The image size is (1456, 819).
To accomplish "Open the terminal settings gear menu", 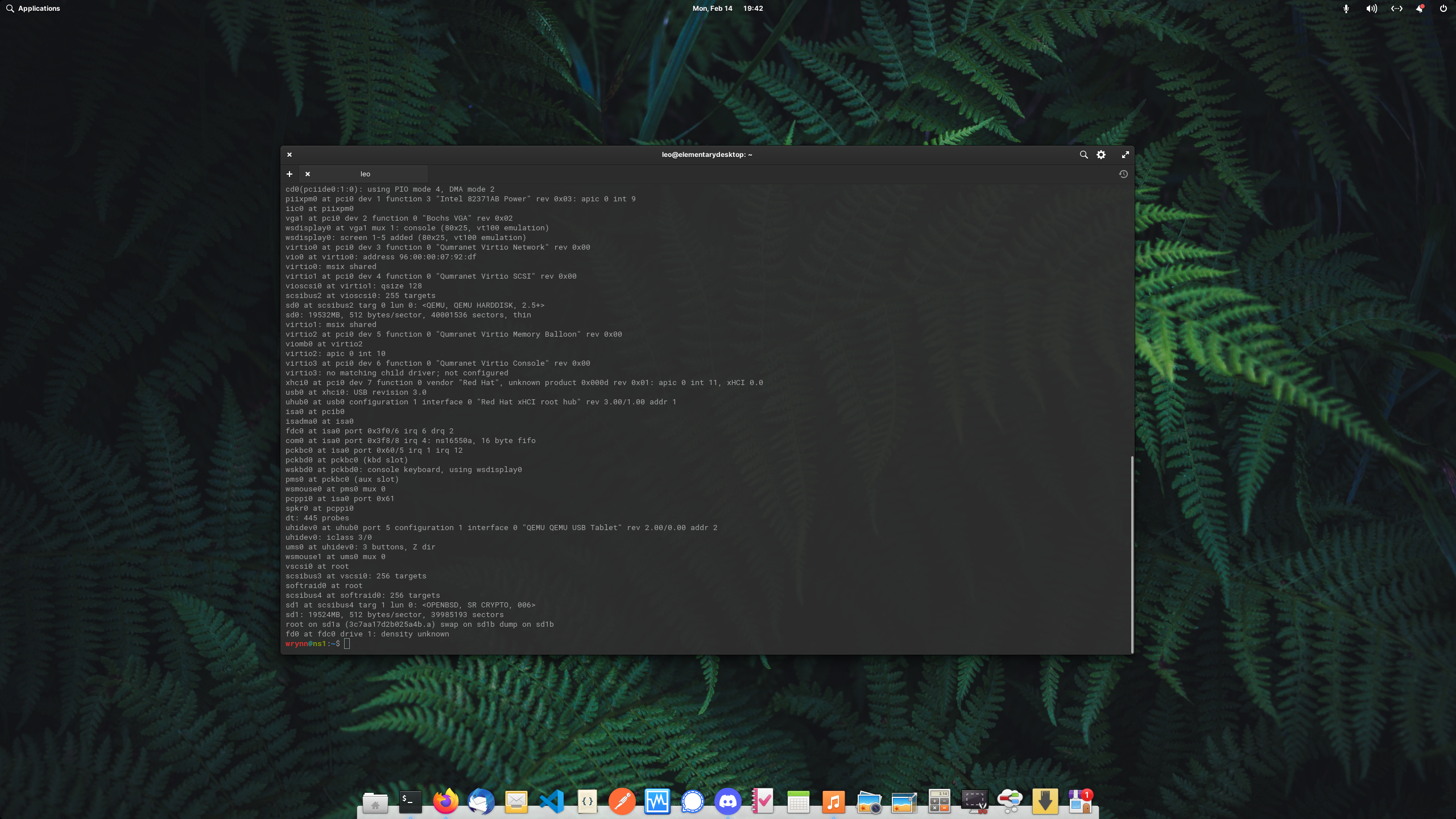I will [1101, 155].
